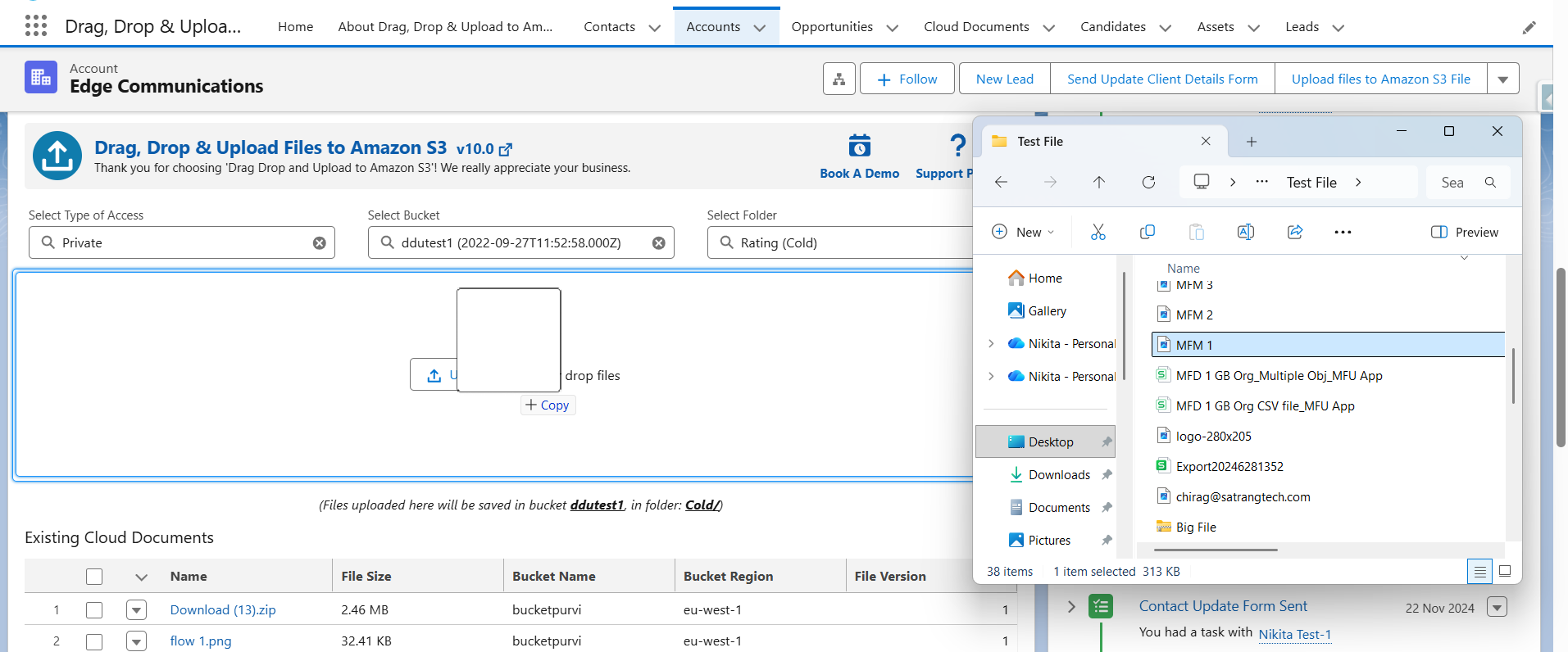Click the Support question mark icon
Image resolution: width=1568 pixels, height=652 pixels.
click(957, 146)
